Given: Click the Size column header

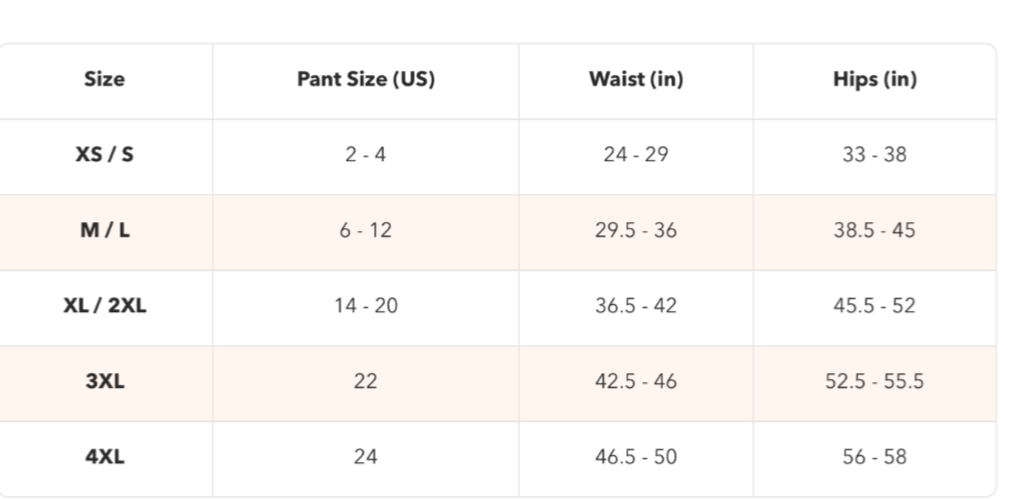Looking at the screenshot, I should coord(104,79).
